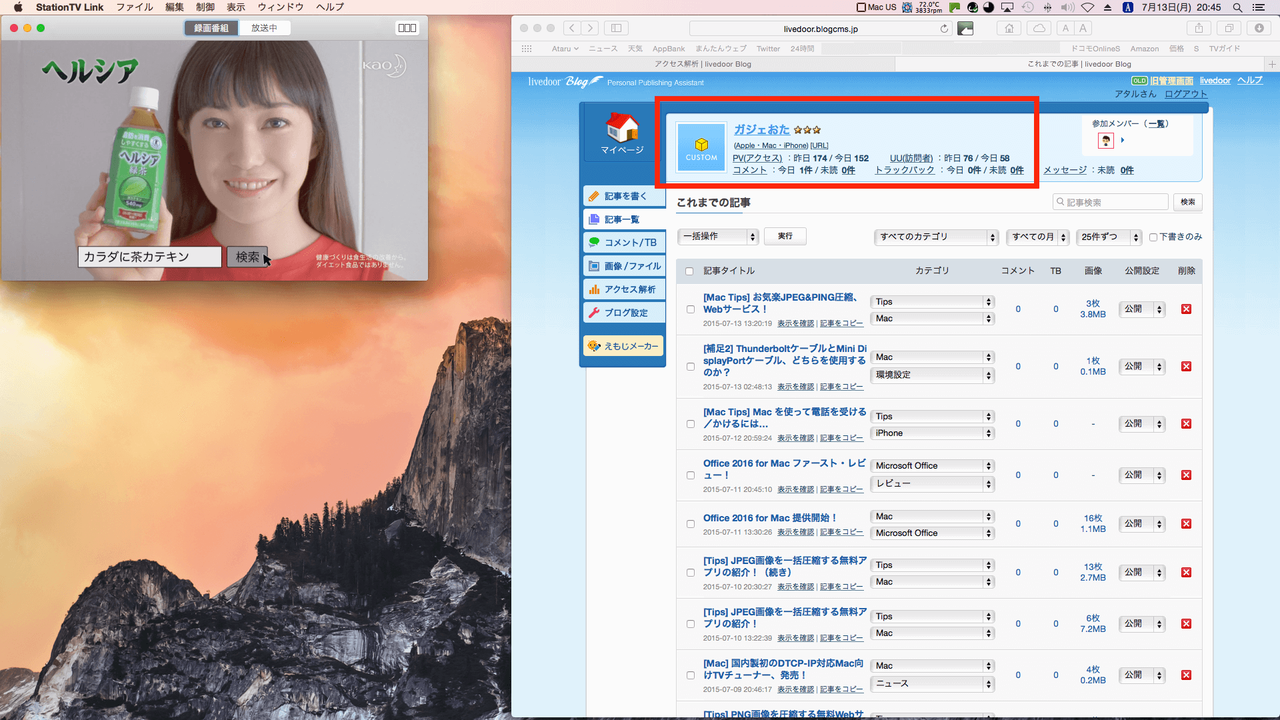Delete the お気楽JPEG&PING圧縮 article with red X
Image resolution: width=1280 pixels, height=720 pixels.
pyautogui.click(x=1186, y=309)
